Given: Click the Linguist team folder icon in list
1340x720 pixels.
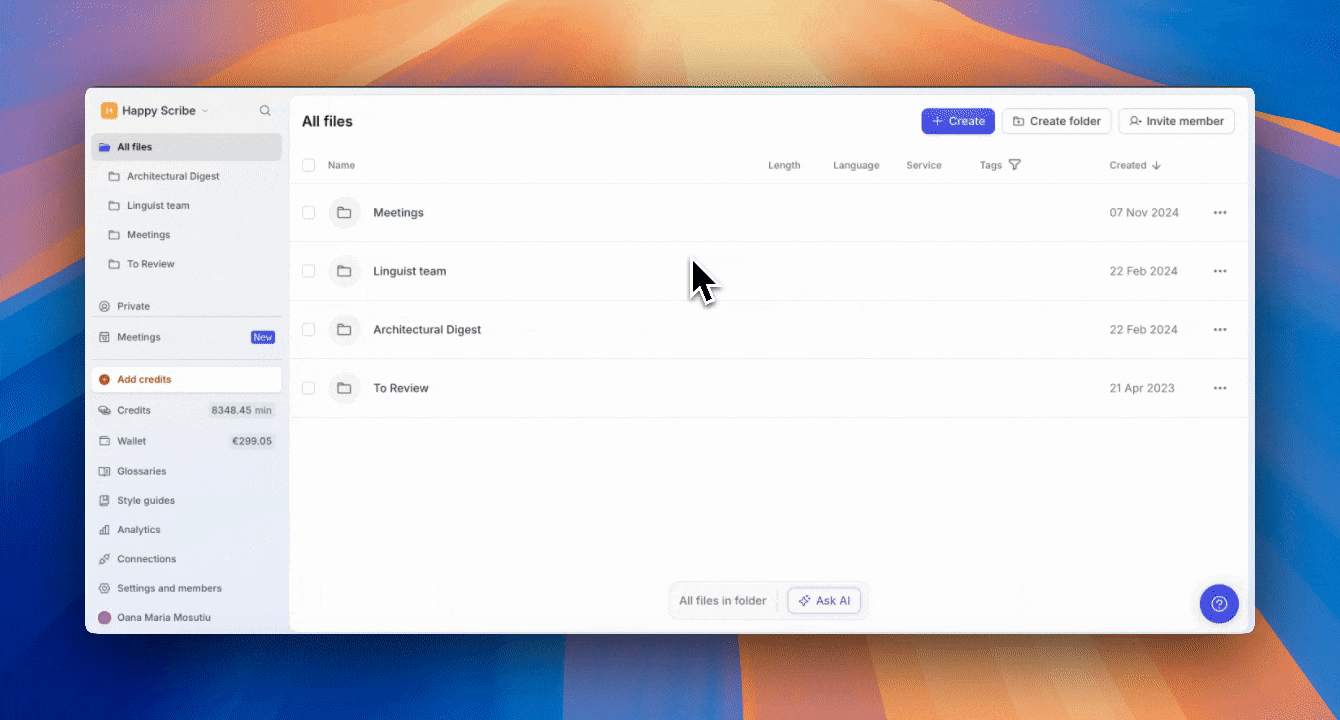Looking at the screenshot, I should coord(344,271).
